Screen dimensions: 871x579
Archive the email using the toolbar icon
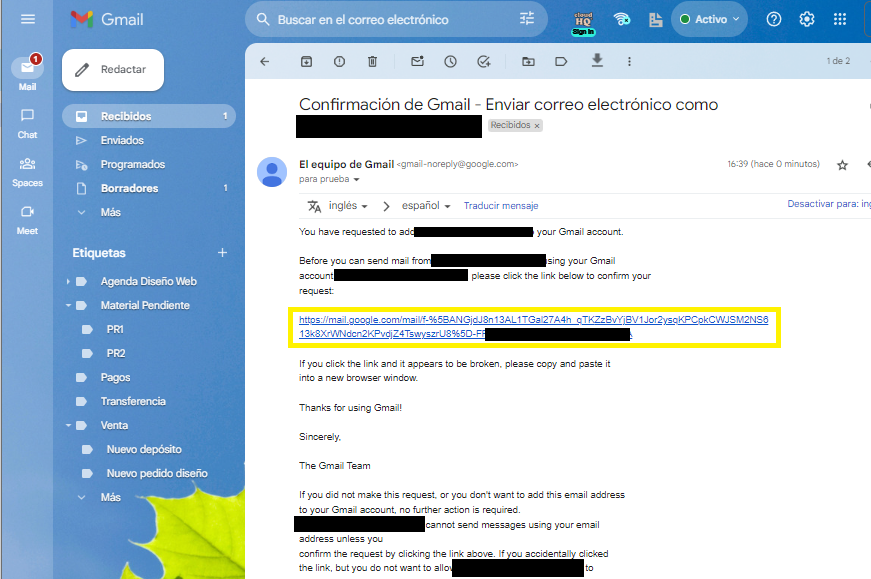[306, 61]
